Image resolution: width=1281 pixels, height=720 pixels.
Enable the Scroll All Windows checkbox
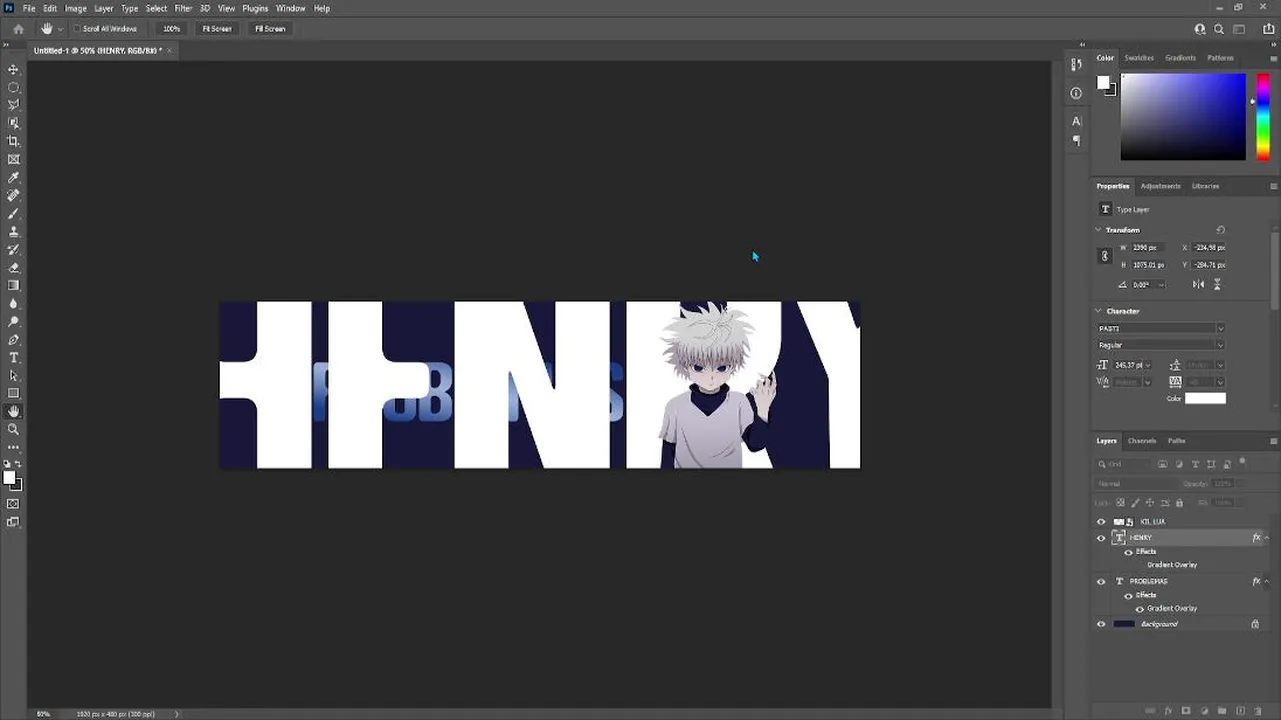tap(78, 29)
